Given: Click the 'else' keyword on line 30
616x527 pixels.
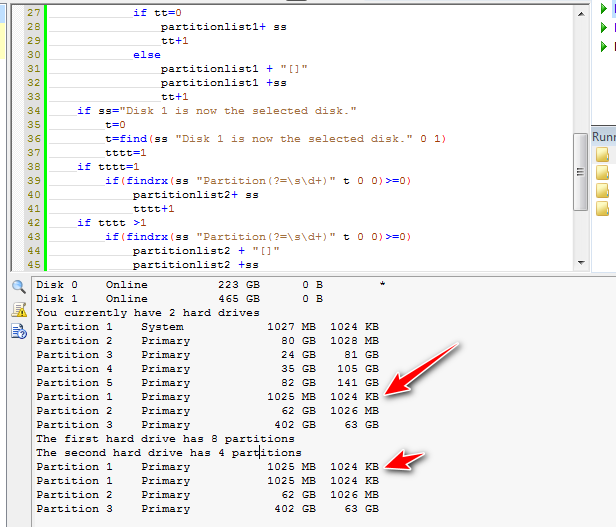Looking at the screenshot, I should [x=147, y=55].
